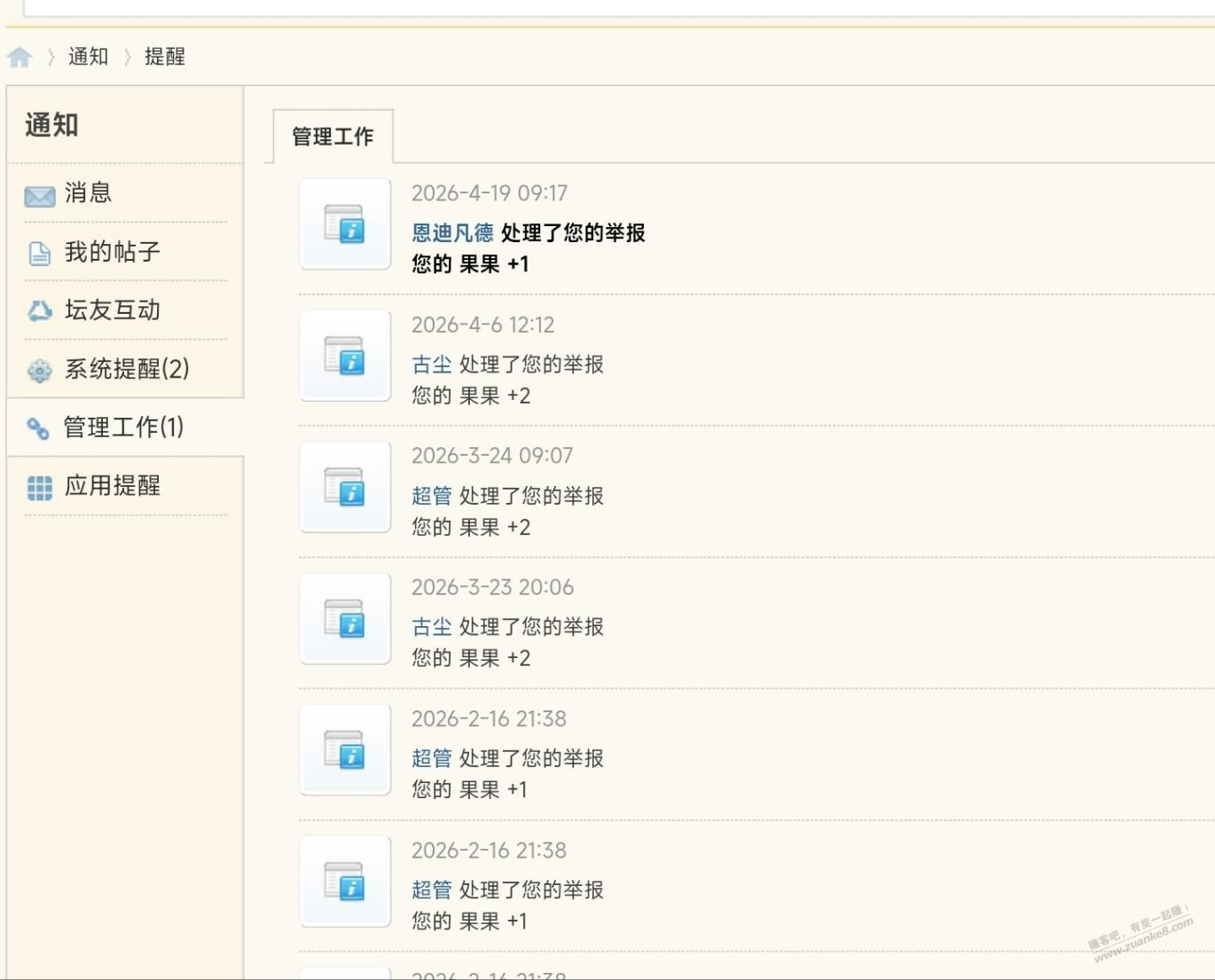Viewport: 1215px width, 980px height.
Task: Click the 应用提醒 grid icon
Action: point(39,487)
